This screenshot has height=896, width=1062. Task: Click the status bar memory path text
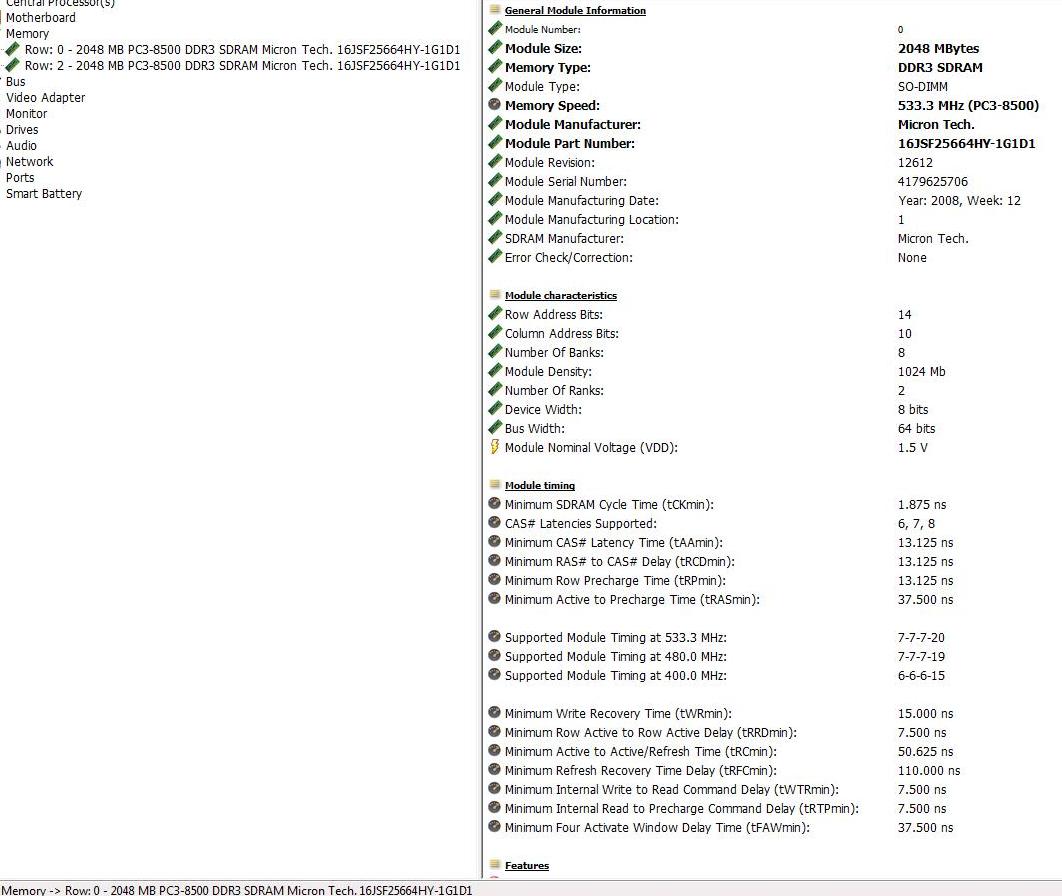[236, 890]
